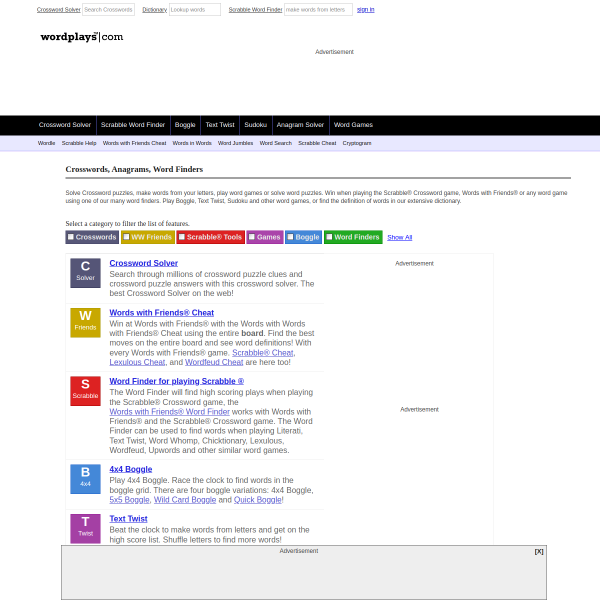
Task: Click the red S Scrabble tile icon
Action: point(85,391)
